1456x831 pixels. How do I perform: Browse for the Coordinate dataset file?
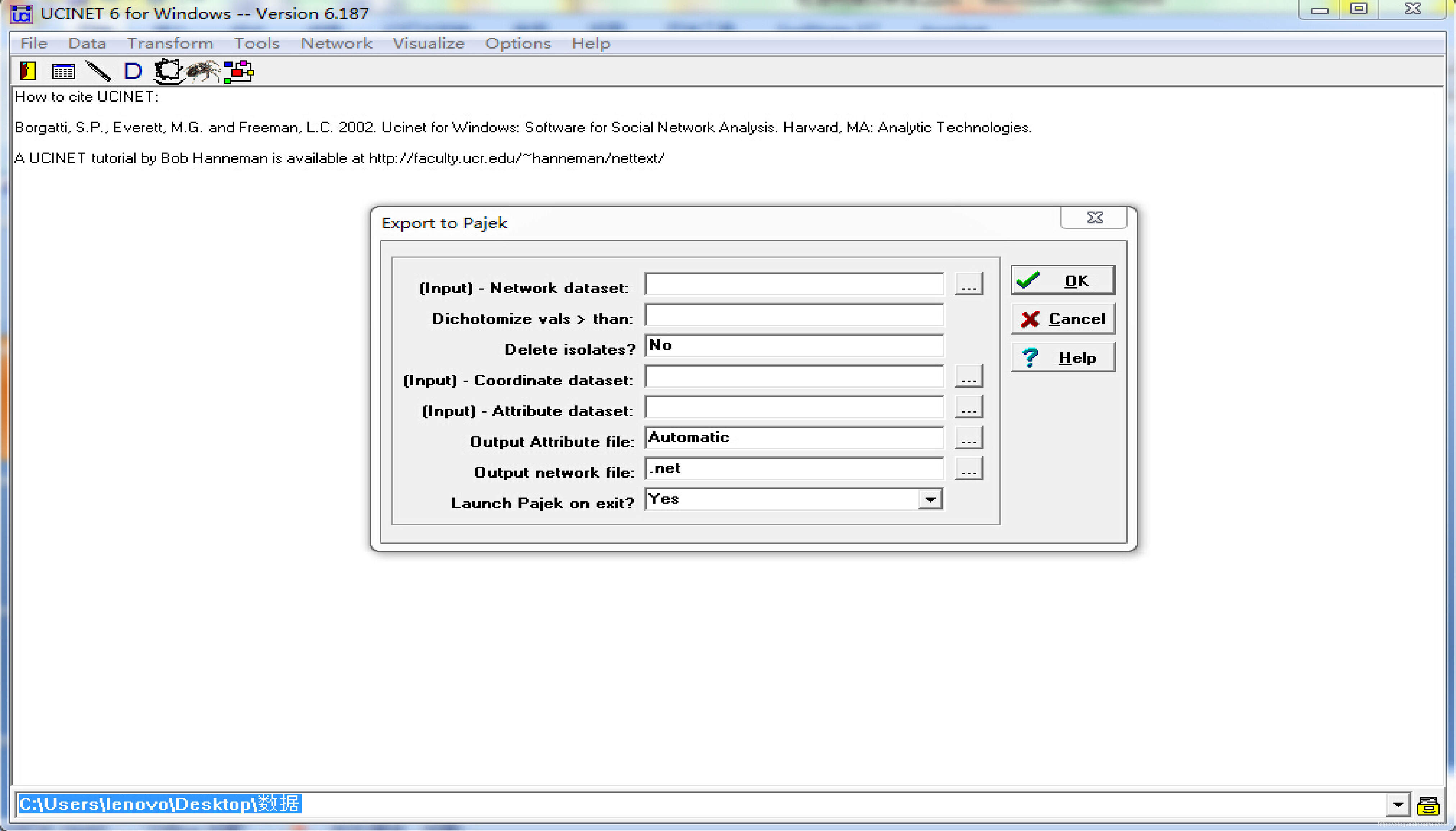969,377
